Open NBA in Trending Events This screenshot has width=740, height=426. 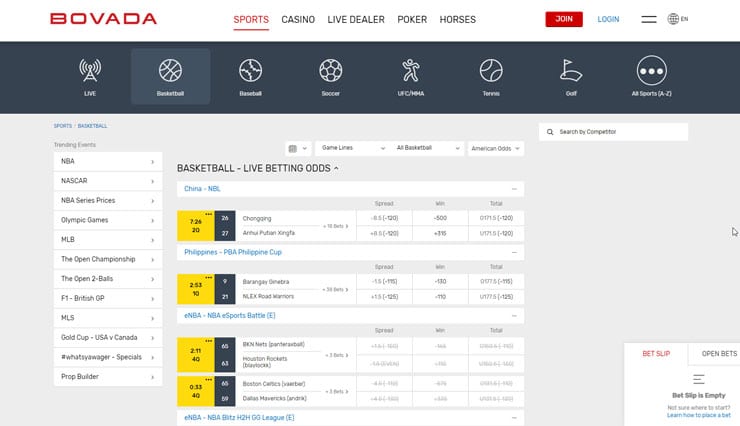pos(108,161)
